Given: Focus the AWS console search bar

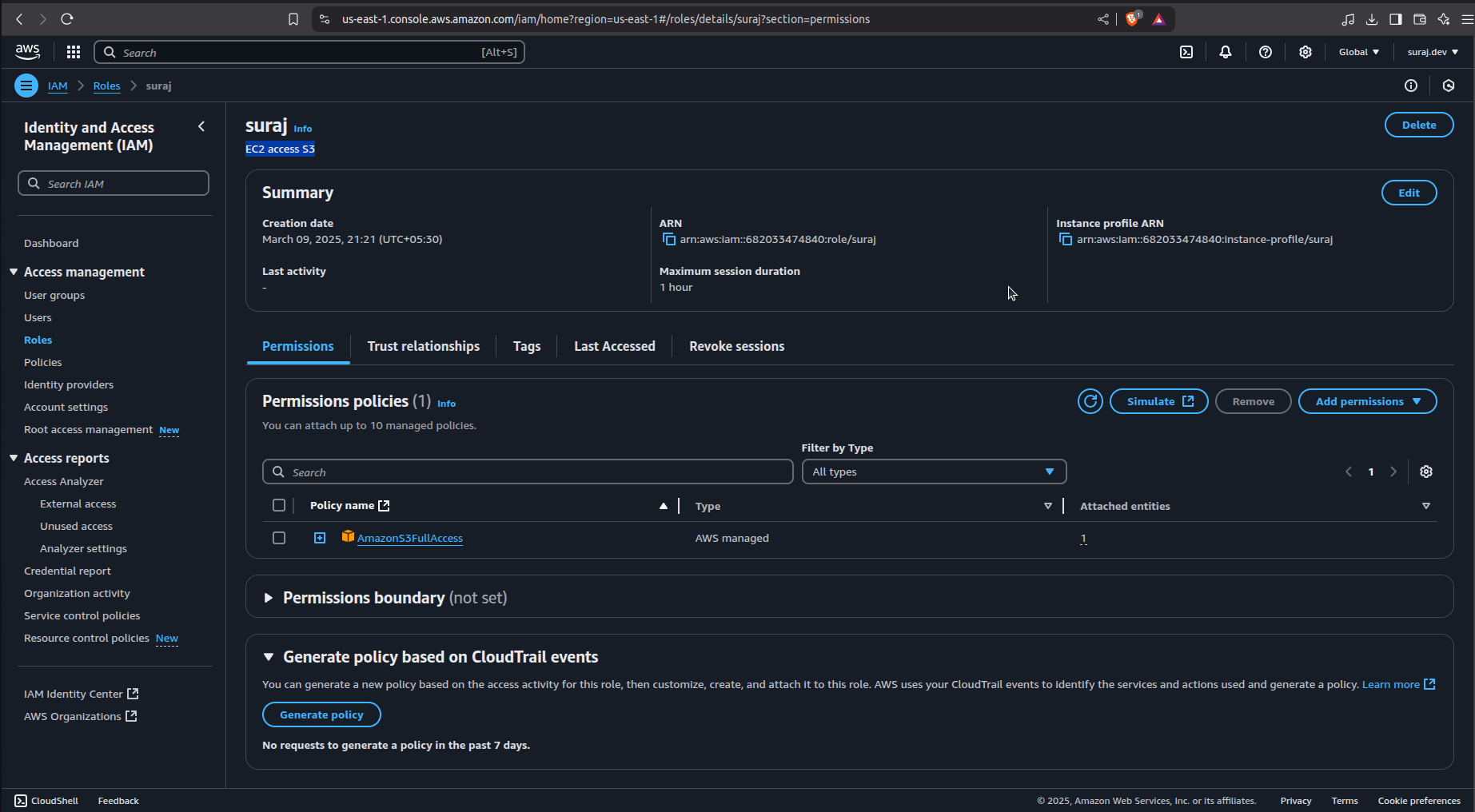Looking at the screenshot, I should coord(309,52).
